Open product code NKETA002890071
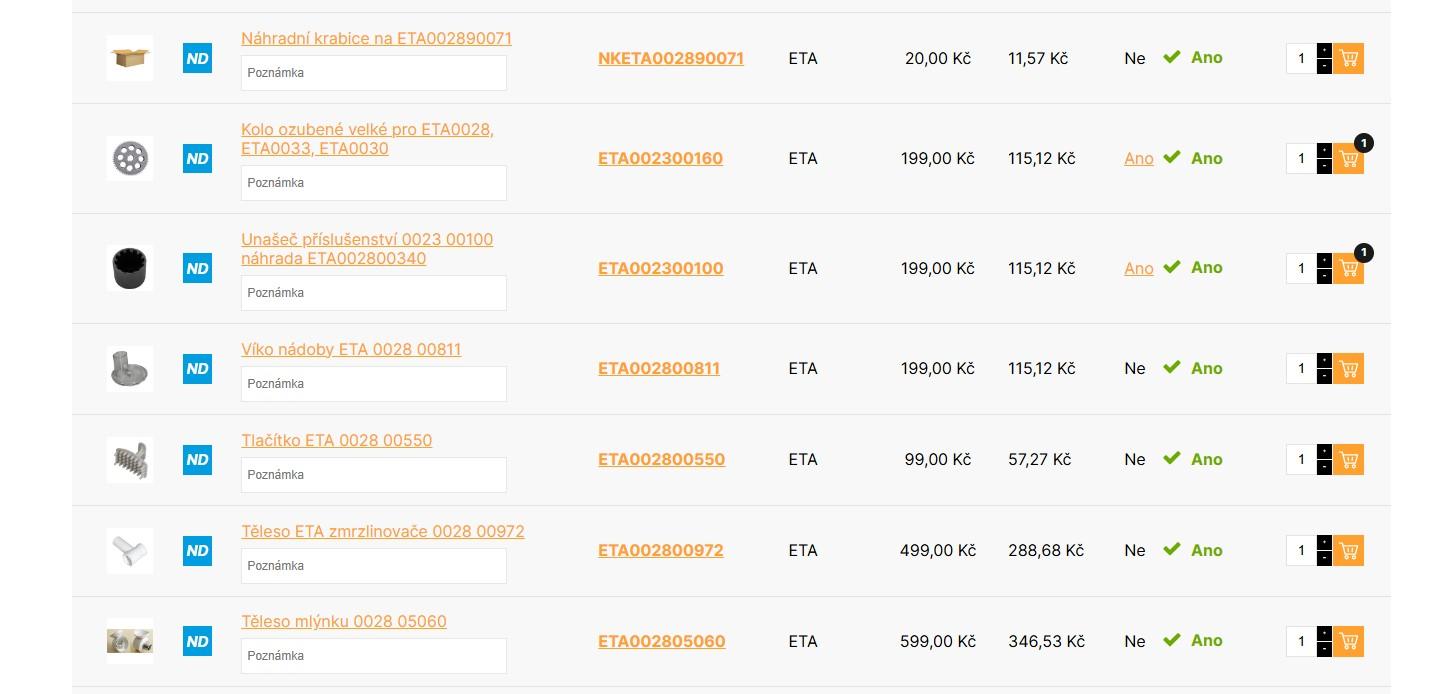This screenshot has height=694, width=1452. (671, 58)
